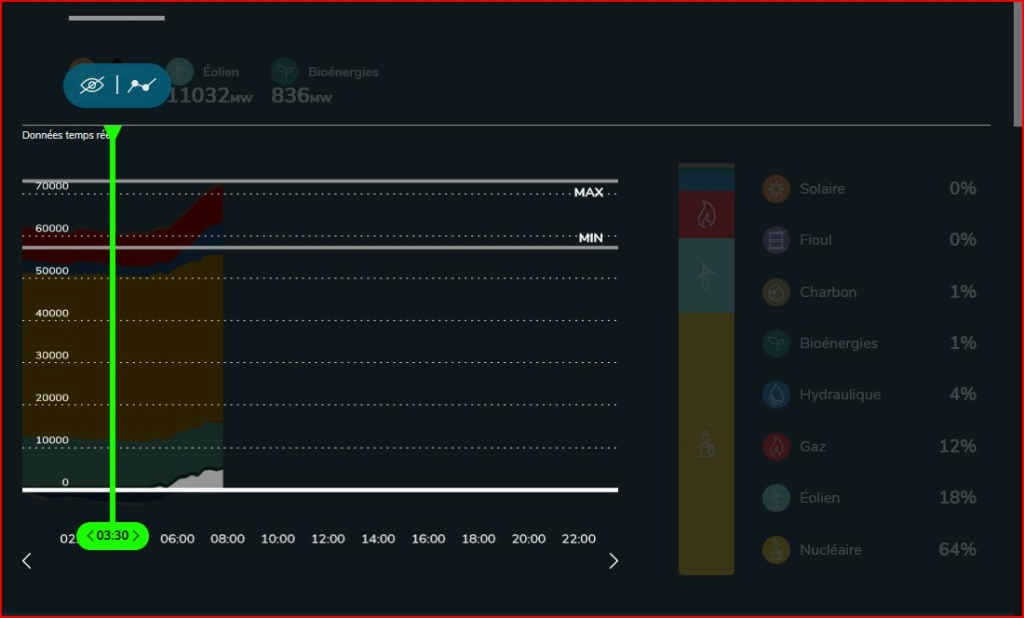
Task: Click the Charbon coal icon in legend
Action: (x=776, y=292)
